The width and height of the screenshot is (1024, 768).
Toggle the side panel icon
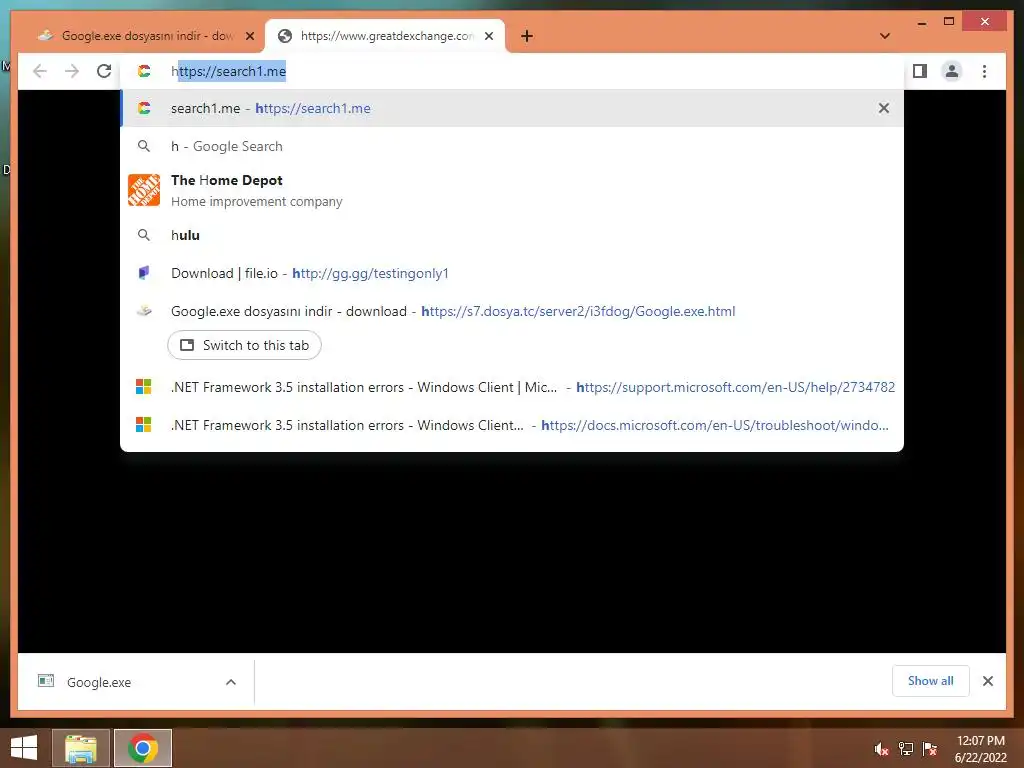click(920, 71)
